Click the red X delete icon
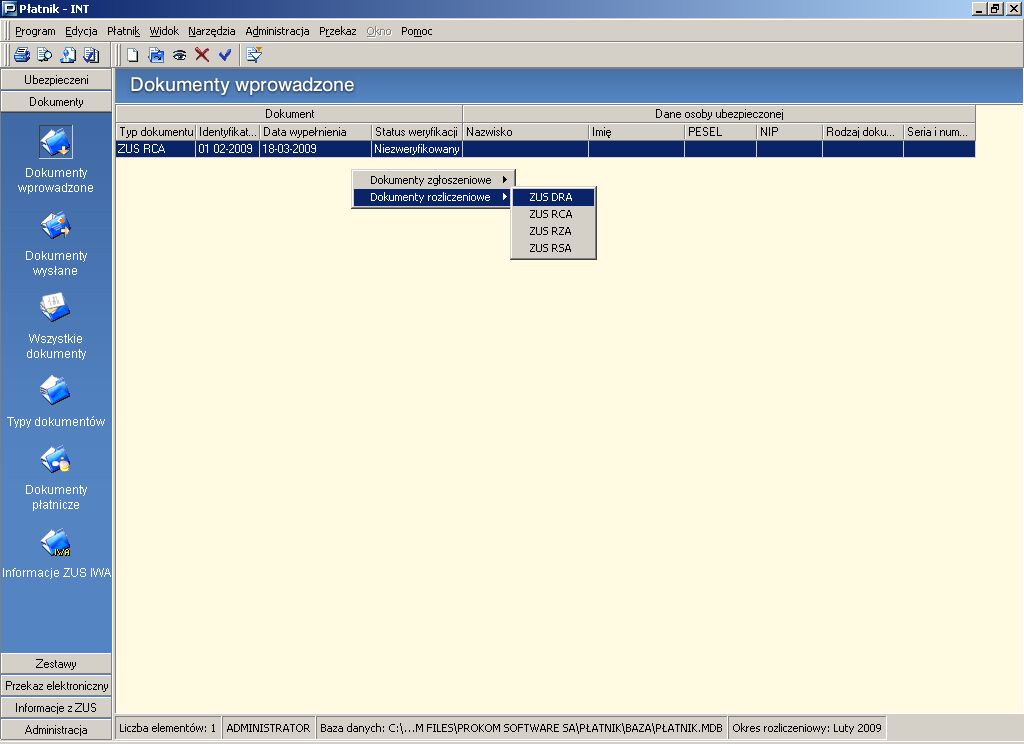The image size is (1024, 744). (202, 55)
